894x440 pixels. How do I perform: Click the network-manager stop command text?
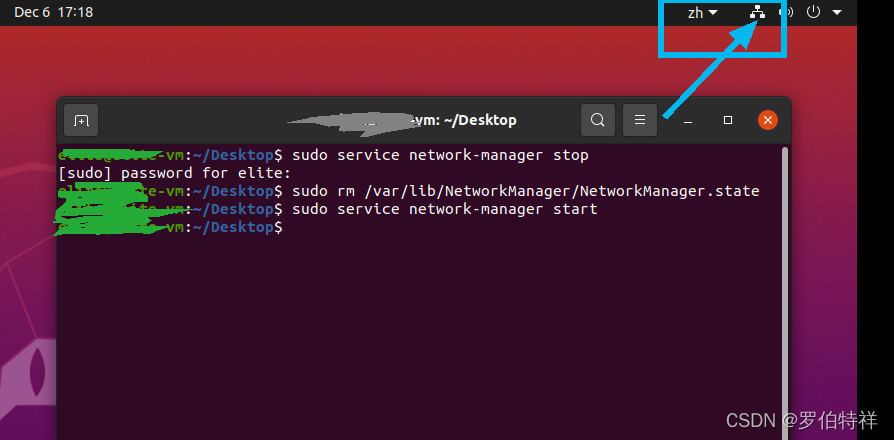pyautogui.click(x=440, y=155)
